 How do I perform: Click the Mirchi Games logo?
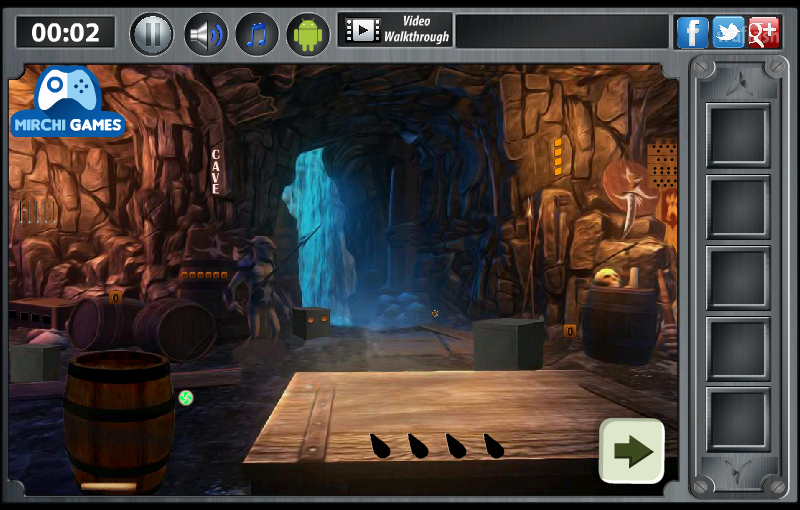pyautogui.click(x=67, y=101)
